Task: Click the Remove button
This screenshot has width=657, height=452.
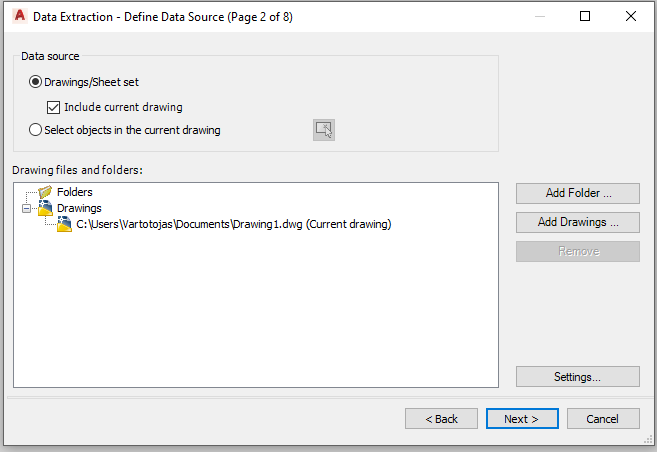Action: (578, 251)
